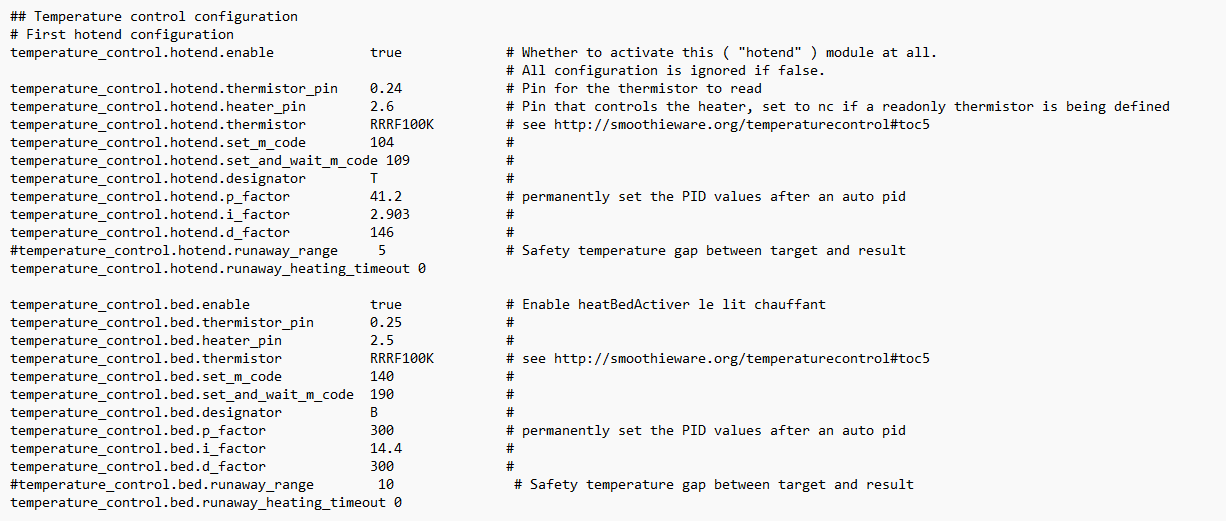Click the bed enable value "true"
The width and height of the screenshot is (1226, 521).
click(386, 304)
